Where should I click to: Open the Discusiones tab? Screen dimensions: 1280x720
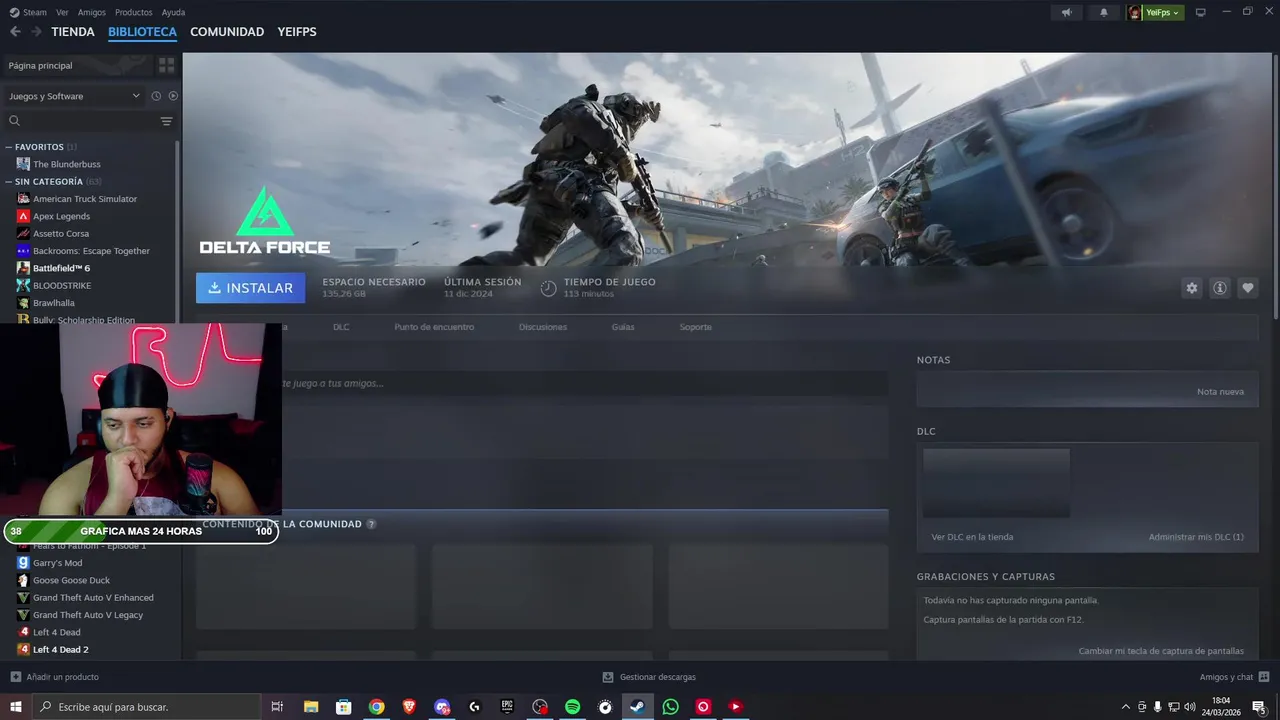[543, 327]
